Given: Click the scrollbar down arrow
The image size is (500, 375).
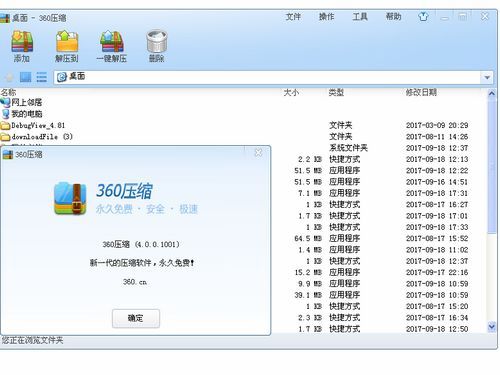Looking at the screenshot, I should tap(492, 327).
